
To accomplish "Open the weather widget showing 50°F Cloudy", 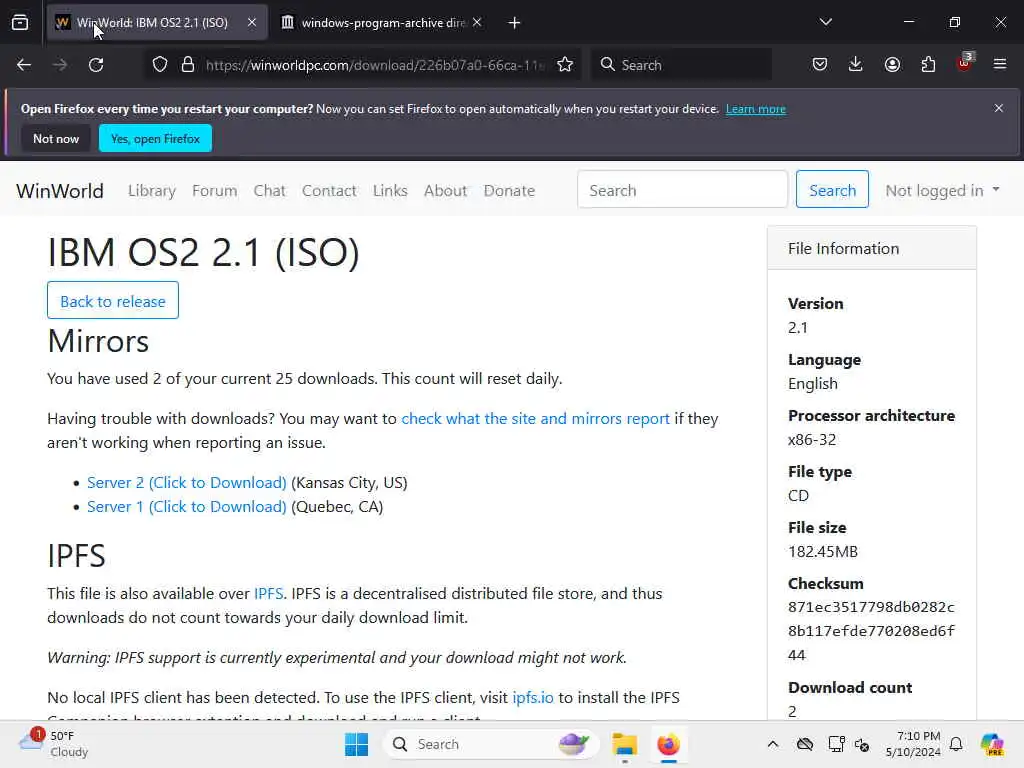I will click(x=54, y=744).
